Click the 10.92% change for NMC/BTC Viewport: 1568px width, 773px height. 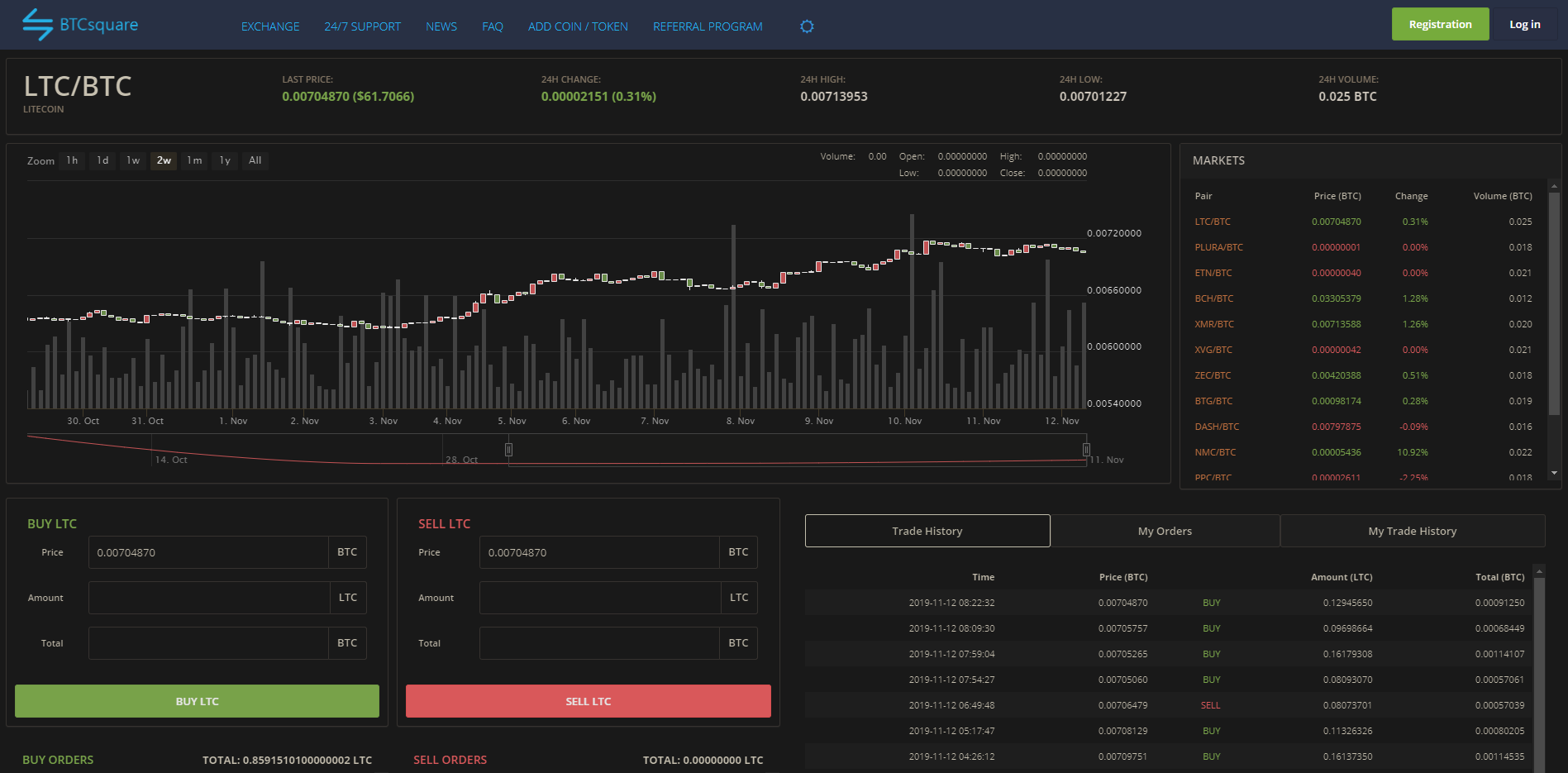point(1412,452)
